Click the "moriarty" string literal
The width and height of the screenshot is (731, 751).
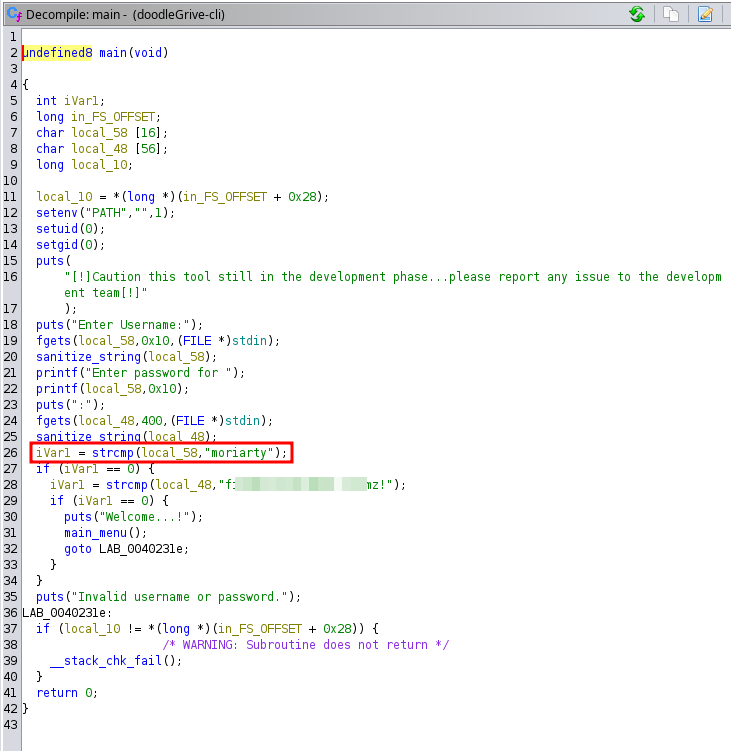tap(239, 453)
